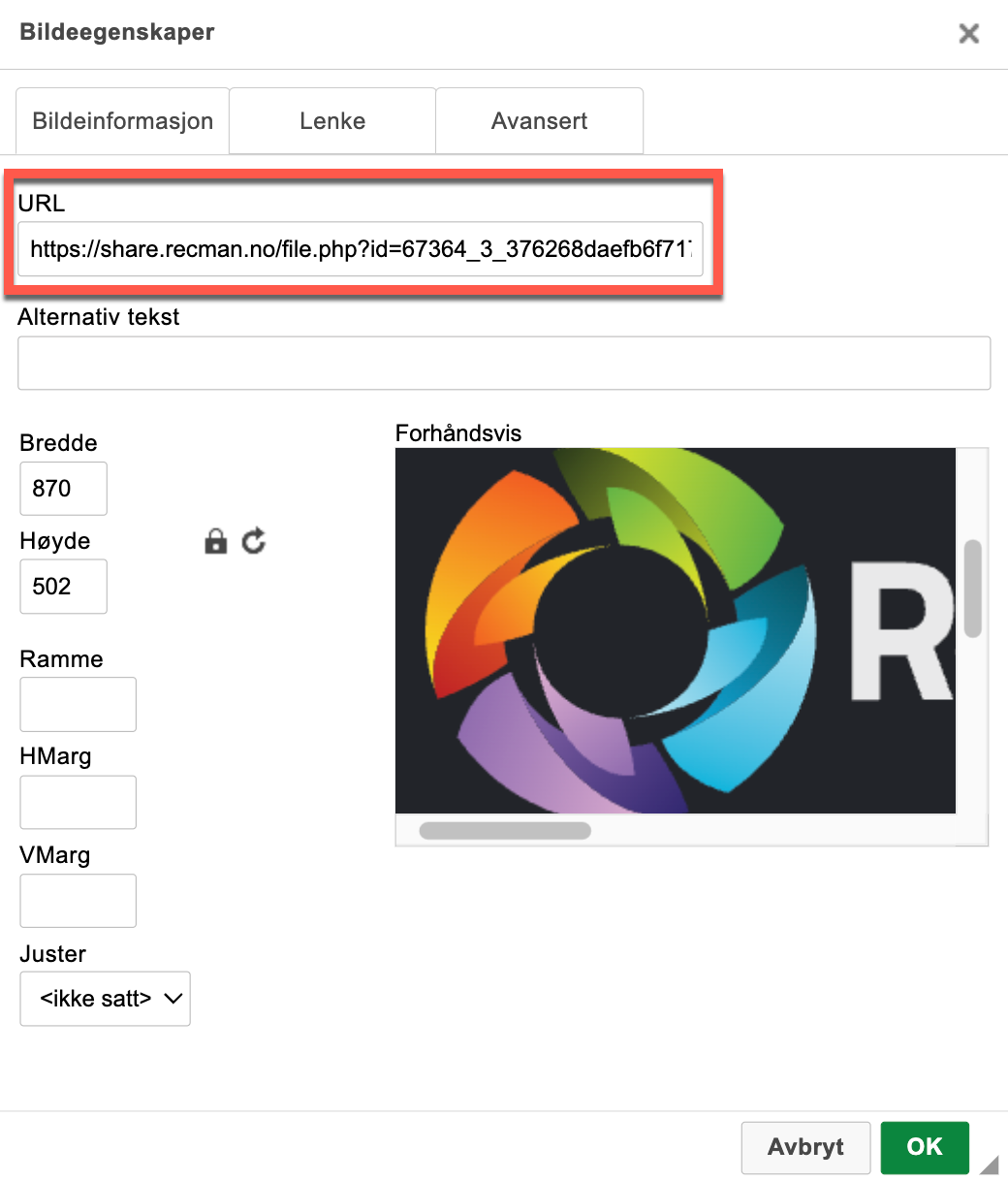
Task: Click the reset size circular arrow icon
Action: pos(254,541)
